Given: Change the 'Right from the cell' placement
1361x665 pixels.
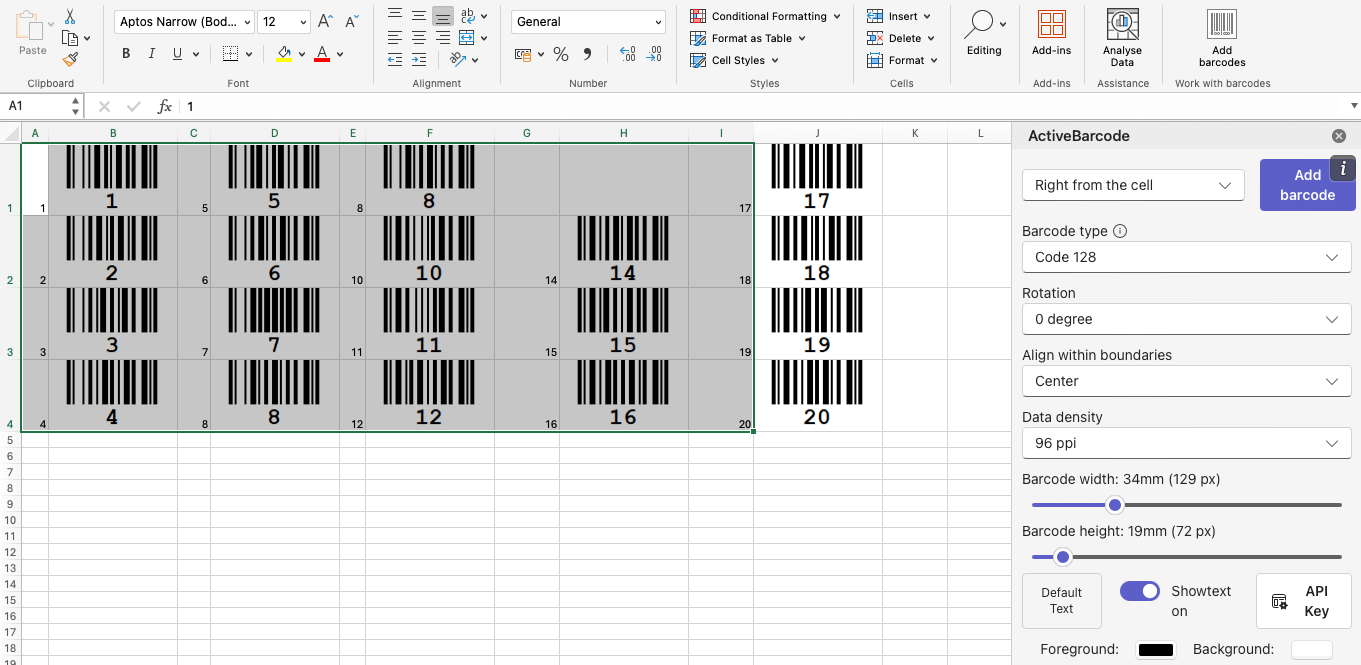Looking at the screenshot, I should (x=1133, y=185).
